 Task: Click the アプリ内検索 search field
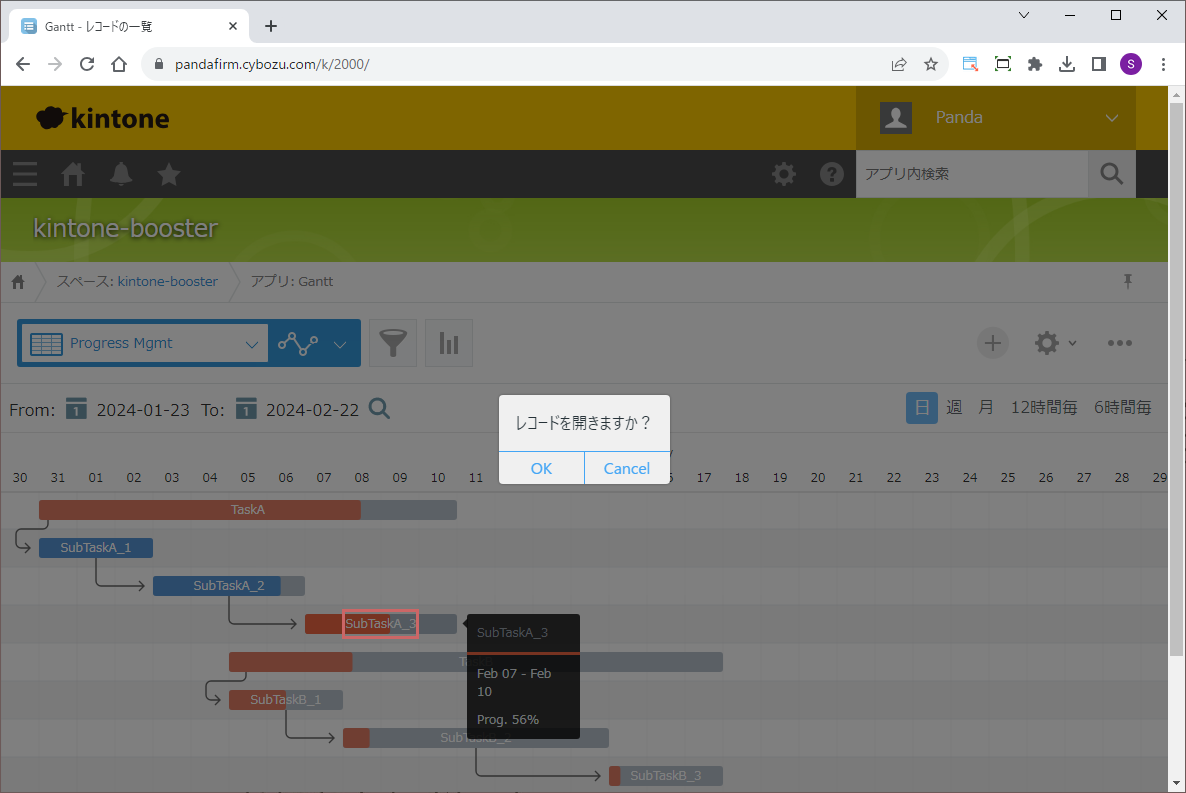[x=970, y=174]
